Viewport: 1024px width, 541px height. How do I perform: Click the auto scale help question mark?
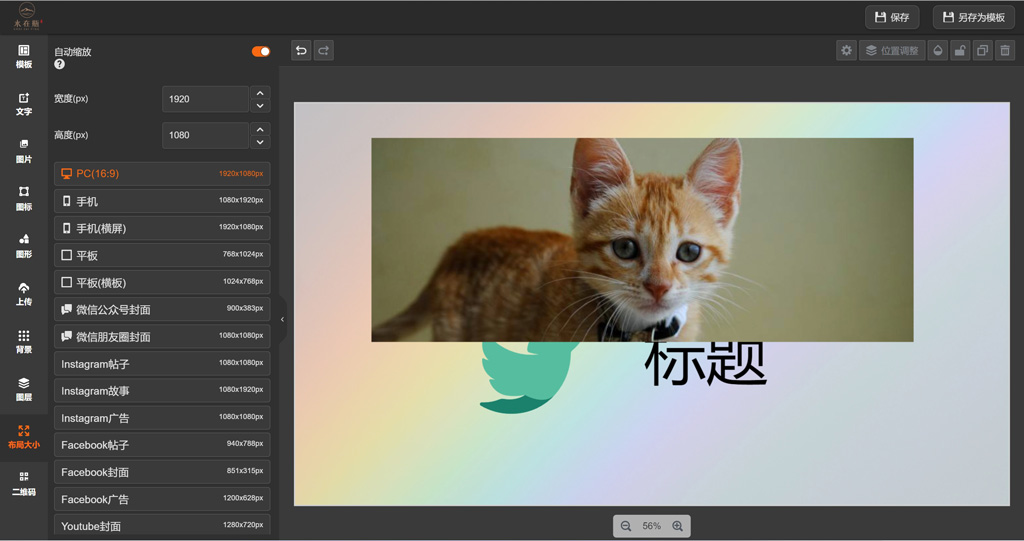(59, 64)
